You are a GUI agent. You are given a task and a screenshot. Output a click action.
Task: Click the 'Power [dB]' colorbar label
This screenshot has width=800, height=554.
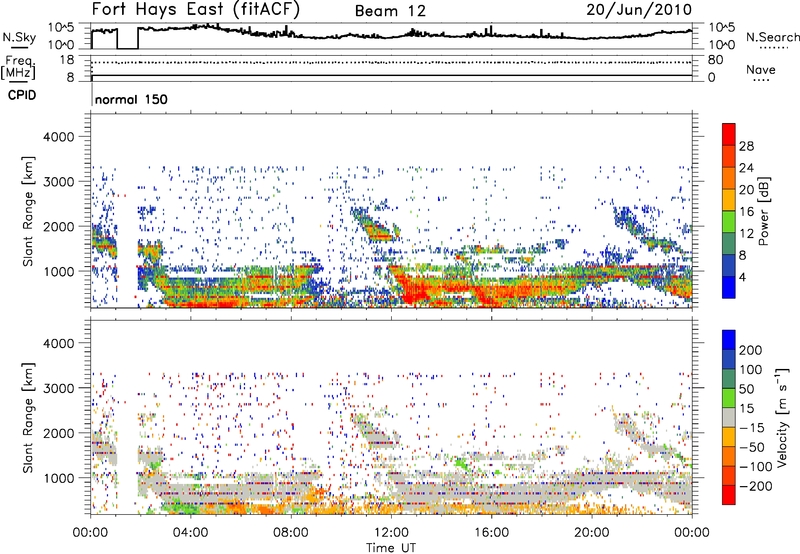click(763, 211)
